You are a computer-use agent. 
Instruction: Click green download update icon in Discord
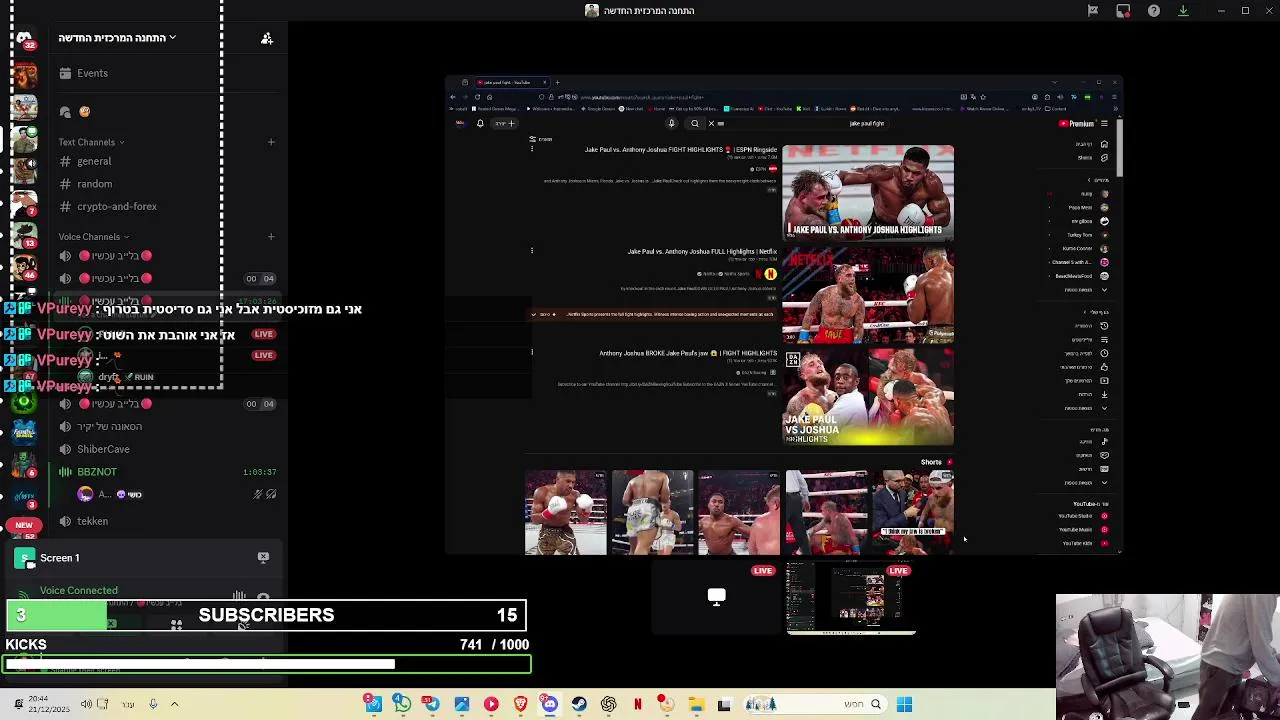click(1183, 11)
